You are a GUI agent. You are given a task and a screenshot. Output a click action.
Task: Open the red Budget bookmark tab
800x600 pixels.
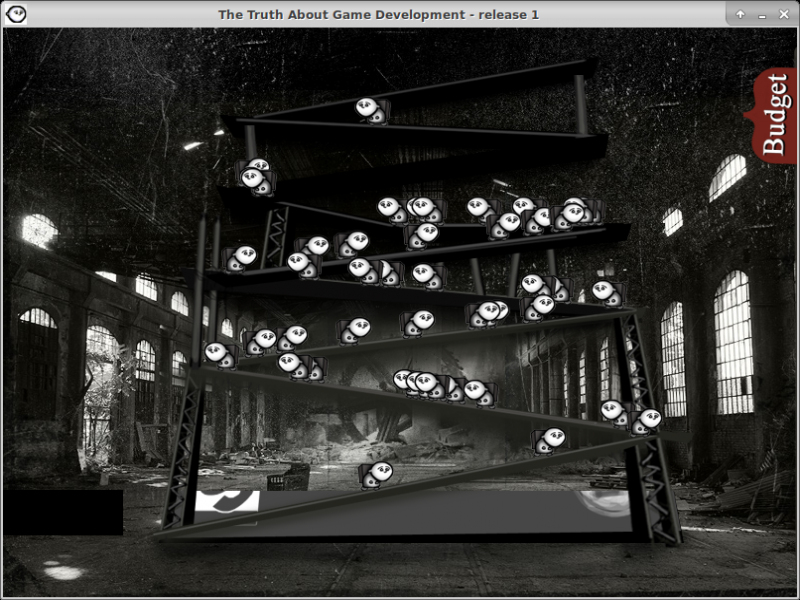[775, 115]
